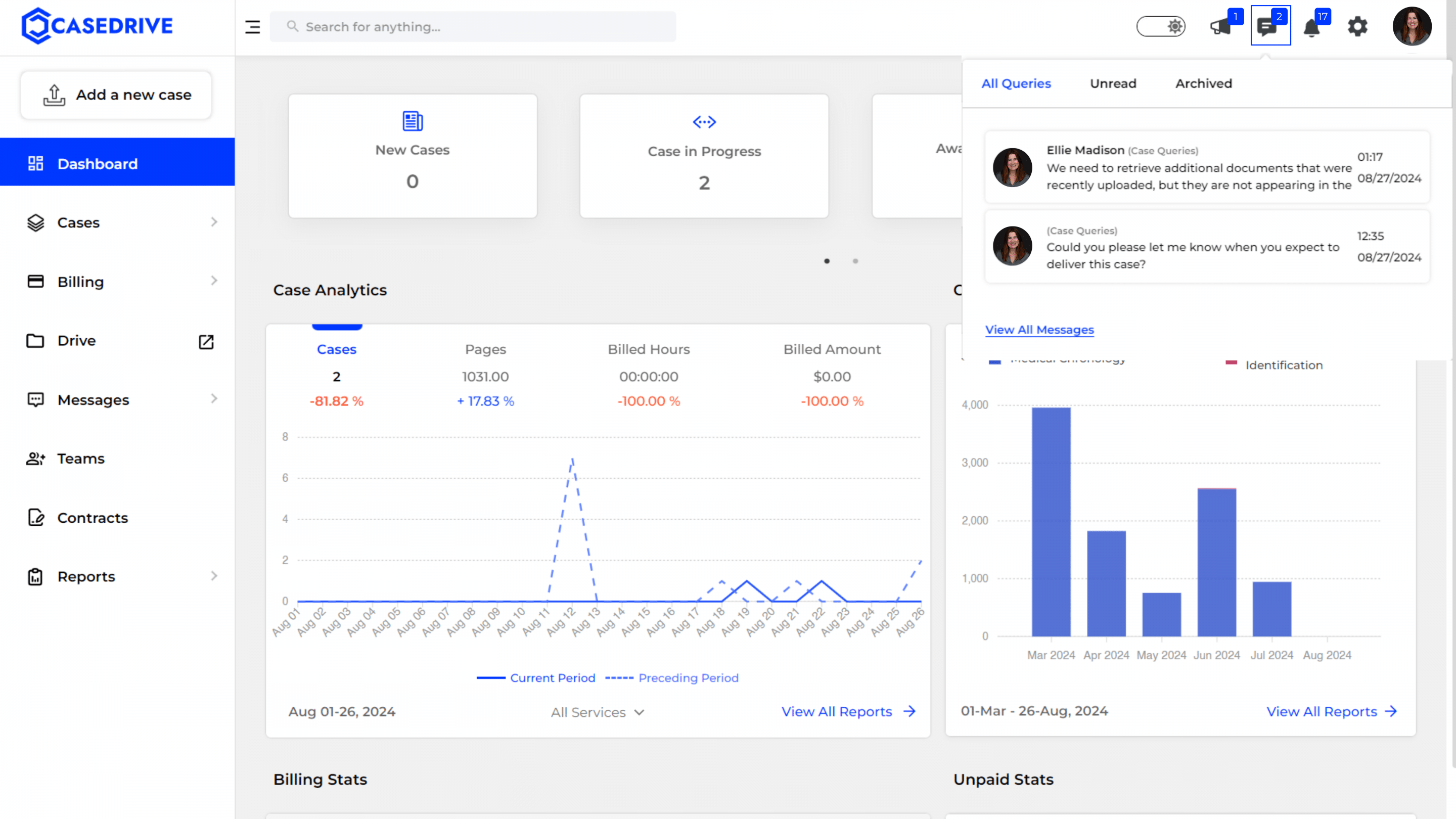1456x819 pixels.
Task: Click the Teams people icon
Action: click(x=35, y=459)
